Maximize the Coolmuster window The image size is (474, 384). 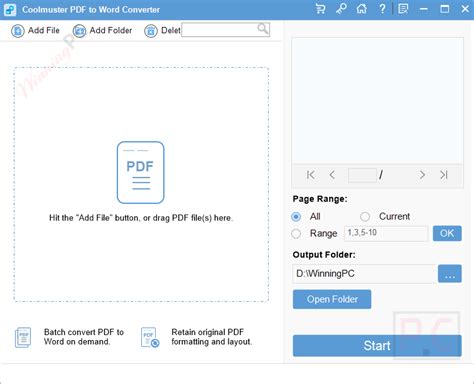point(444,9)
